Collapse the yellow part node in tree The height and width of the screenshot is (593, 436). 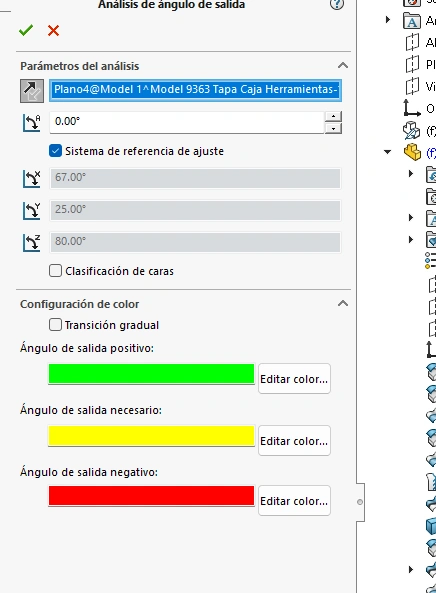(x=387, y=152)
